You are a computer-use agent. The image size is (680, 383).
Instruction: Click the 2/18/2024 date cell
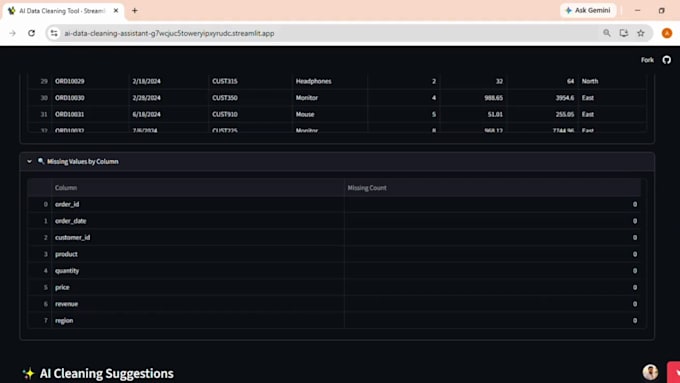coord(169,81)
